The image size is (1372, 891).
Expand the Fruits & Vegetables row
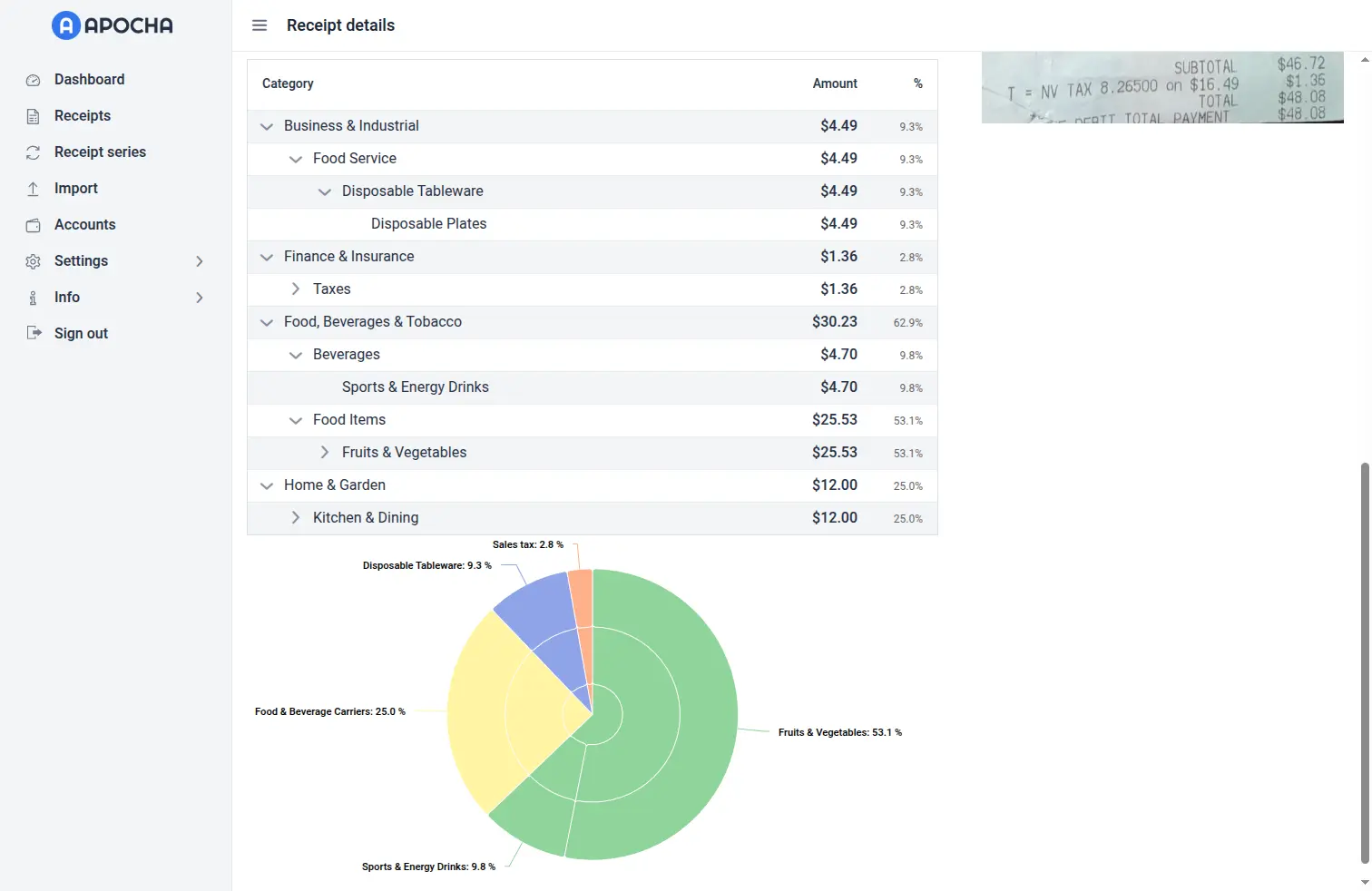(324, 452)
